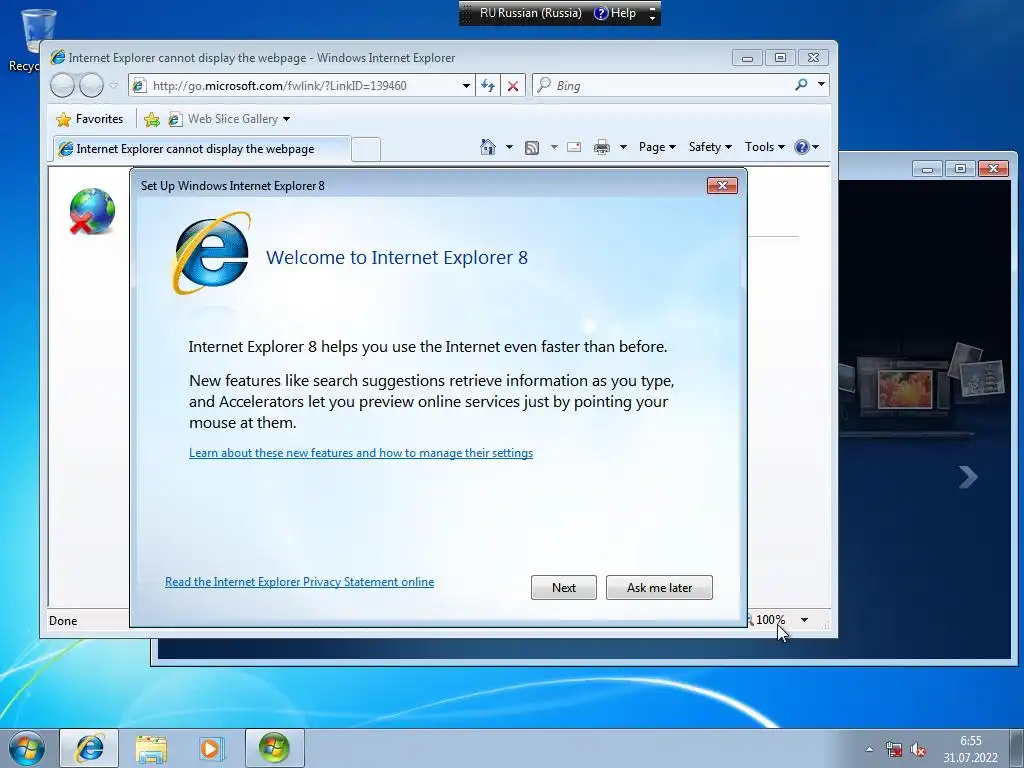The width and height of the screenshot is (1024, 768).
Task: Open a new blank tab
Action: [366, 150]
